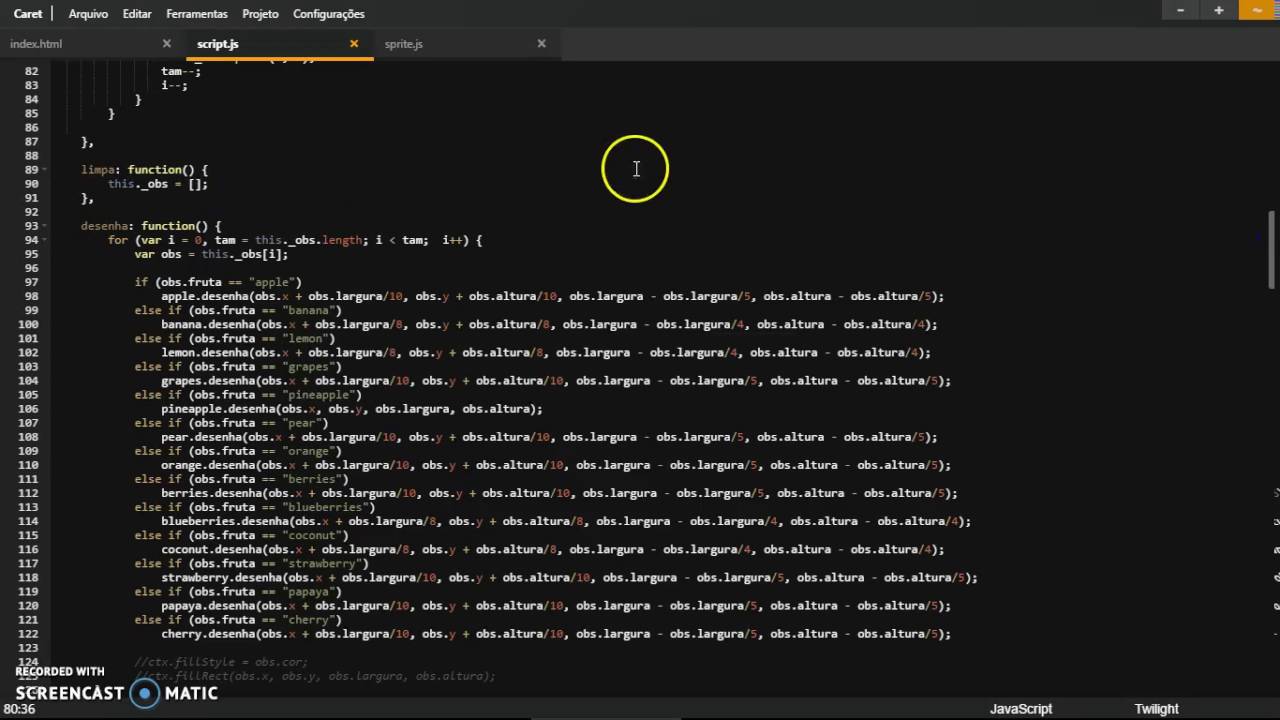Click the orange window button at top right
The width and height of the screenshot is (1280, 720).
pos(1258,10)
